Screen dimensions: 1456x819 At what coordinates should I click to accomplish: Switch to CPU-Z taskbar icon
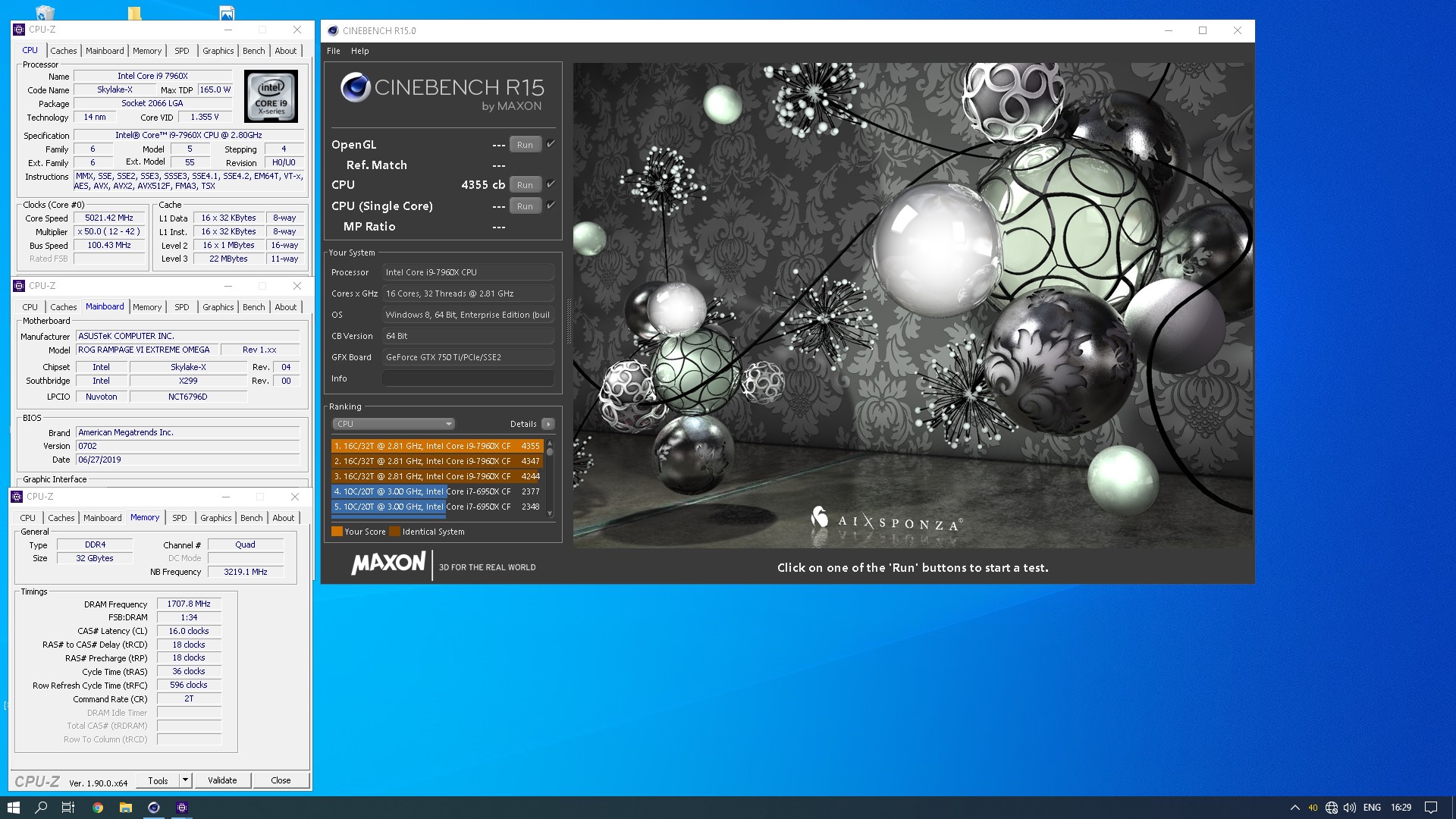coord(182,808)
